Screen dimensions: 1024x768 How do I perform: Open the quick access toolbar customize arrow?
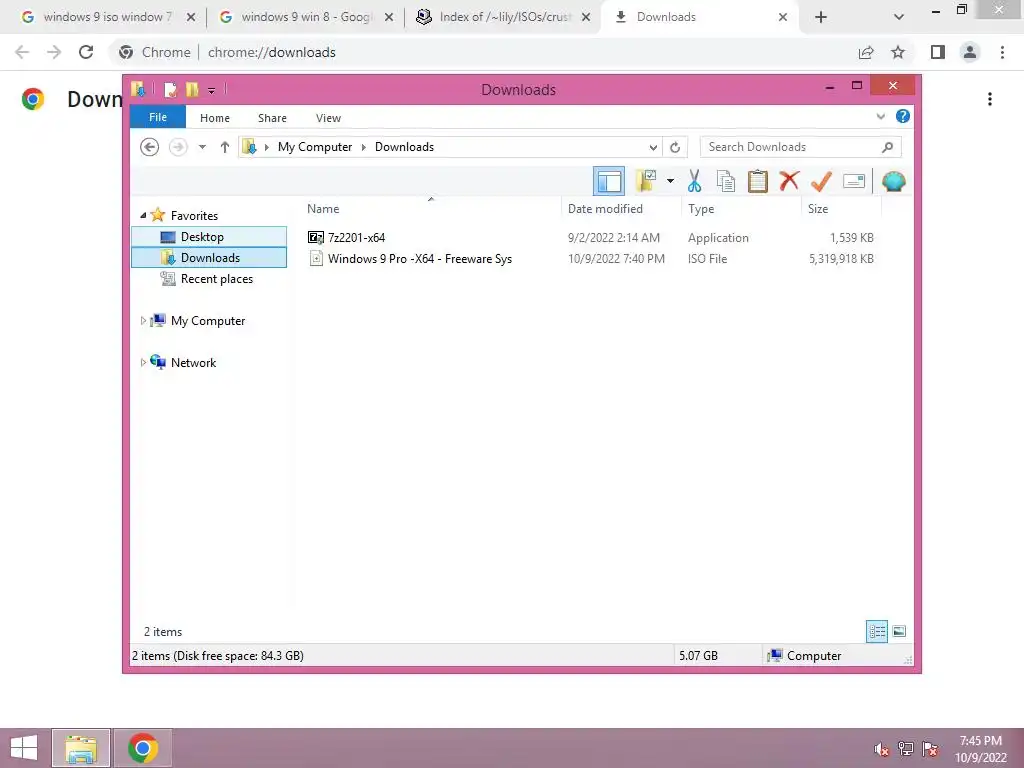[x=212, y=90]
